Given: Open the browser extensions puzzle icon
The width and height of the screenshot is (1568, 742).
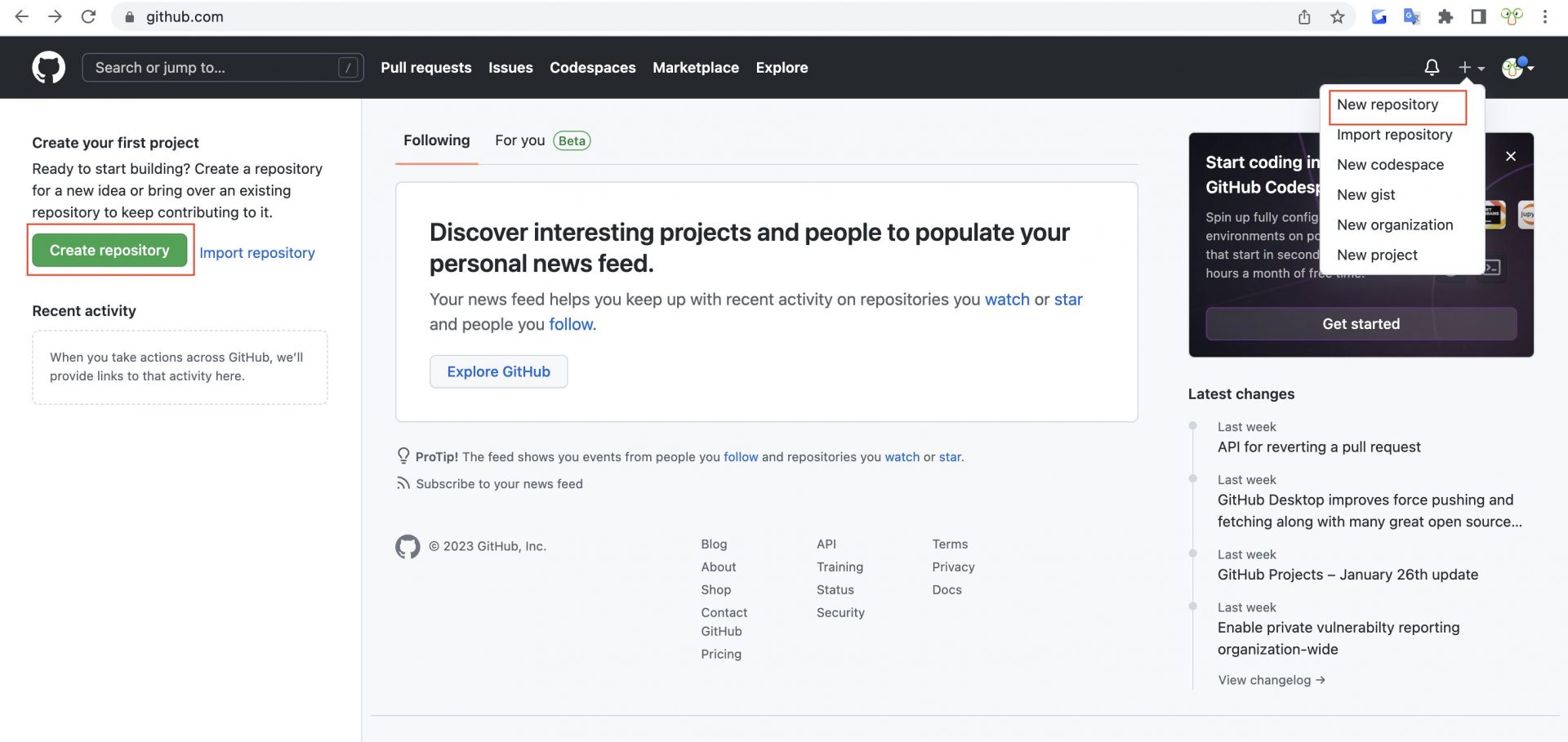Looking at the screenshot, I should pos(1445,16).
